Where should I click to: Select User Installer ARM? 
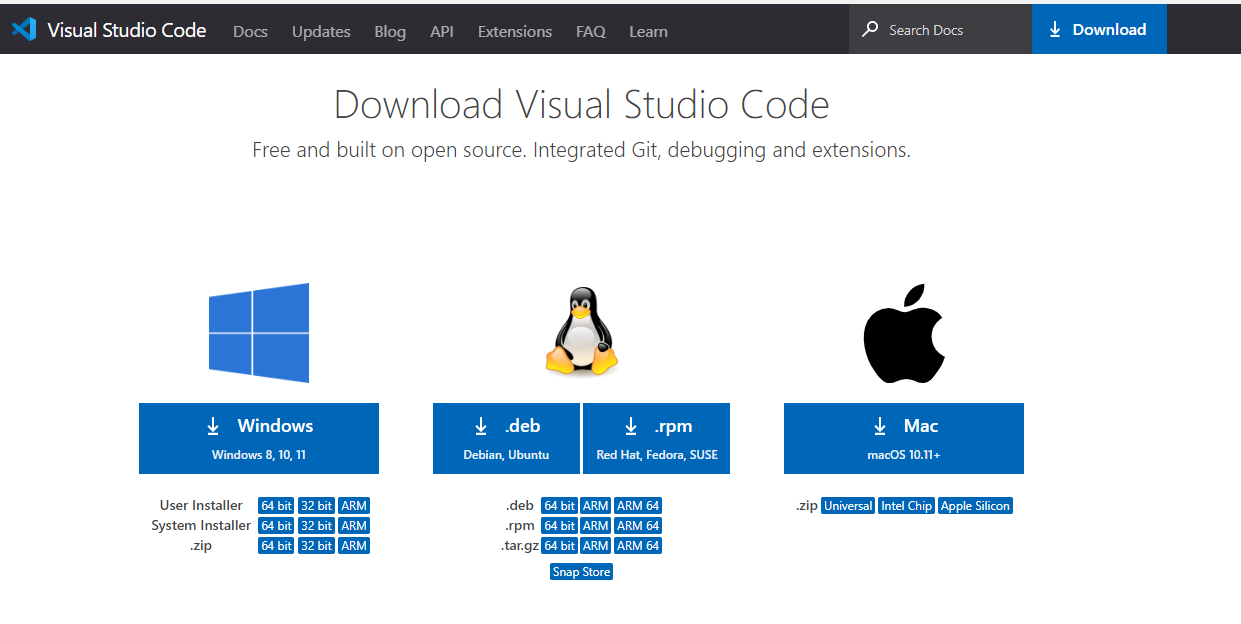tap(354, 506)
